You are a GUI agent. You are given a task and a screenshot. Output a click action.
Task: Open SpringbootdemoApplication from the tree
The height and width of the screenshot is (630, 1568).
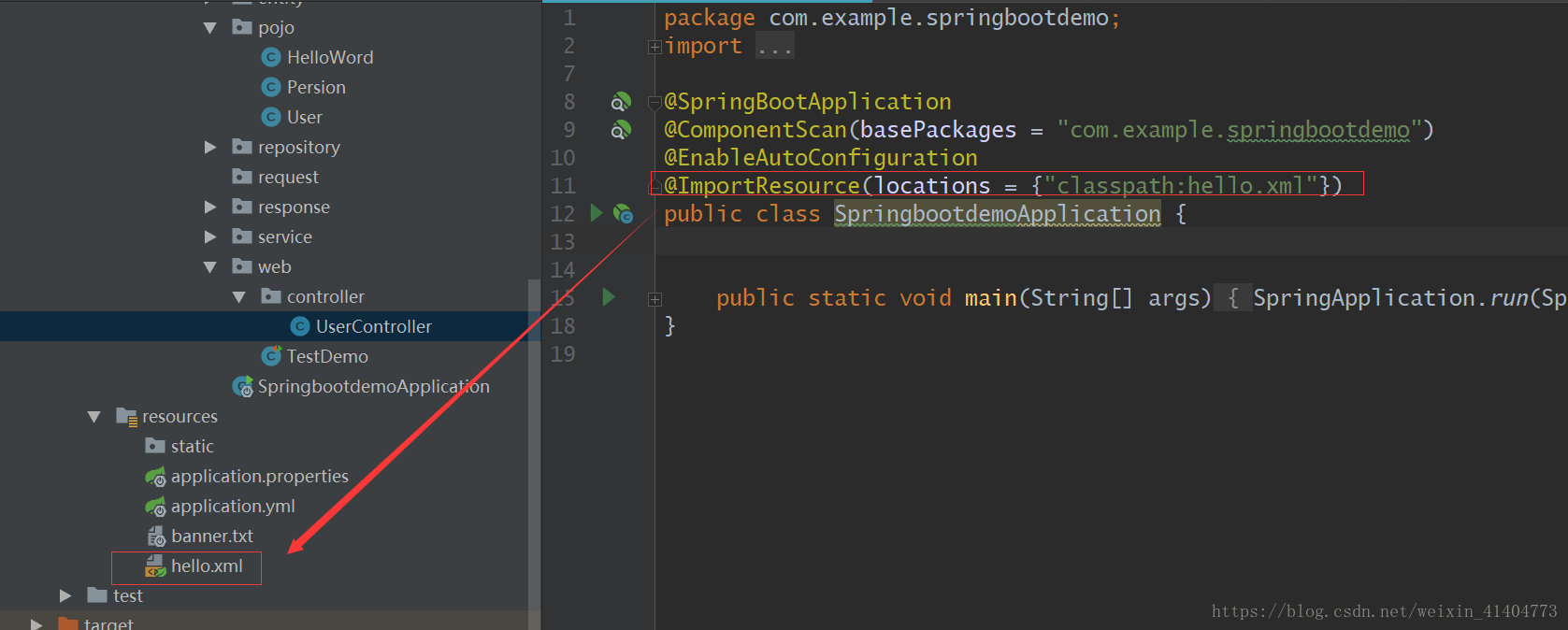374,386
